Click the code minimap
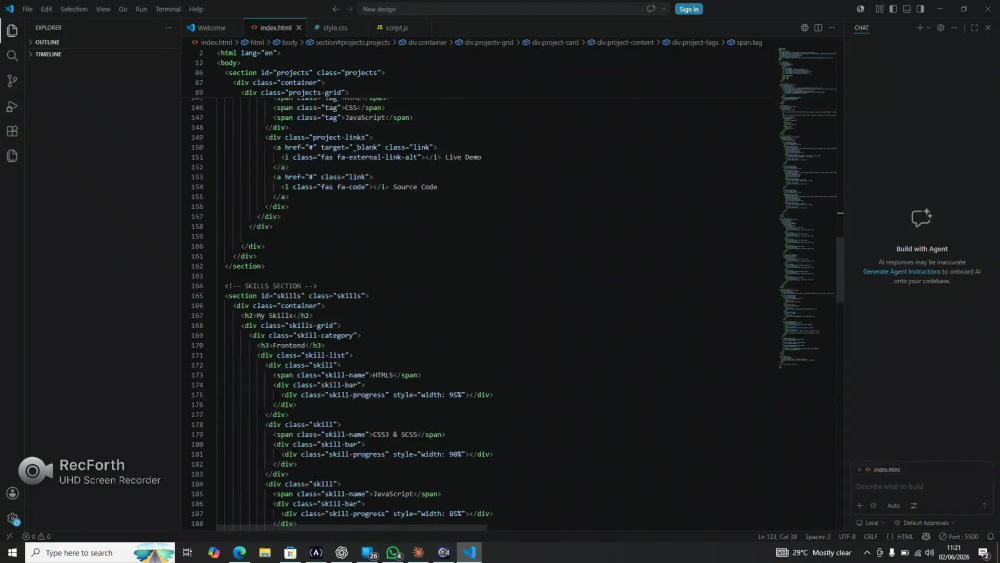The width and height of the screenshot is (1000, 563). click(x=807, y=207)
